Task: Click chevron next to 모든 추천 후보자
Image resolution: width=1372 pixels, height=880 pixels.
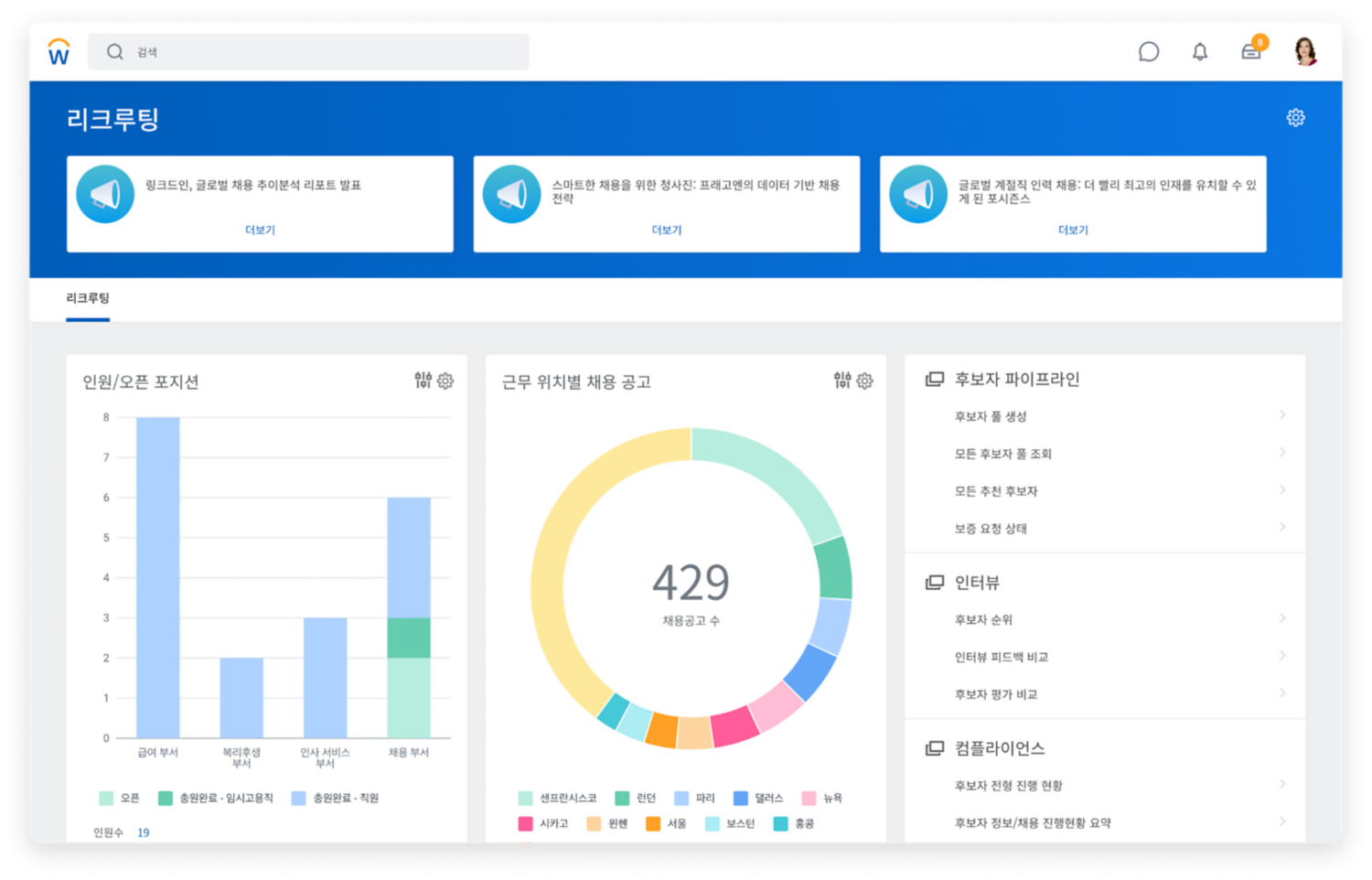Action: 1282,490
